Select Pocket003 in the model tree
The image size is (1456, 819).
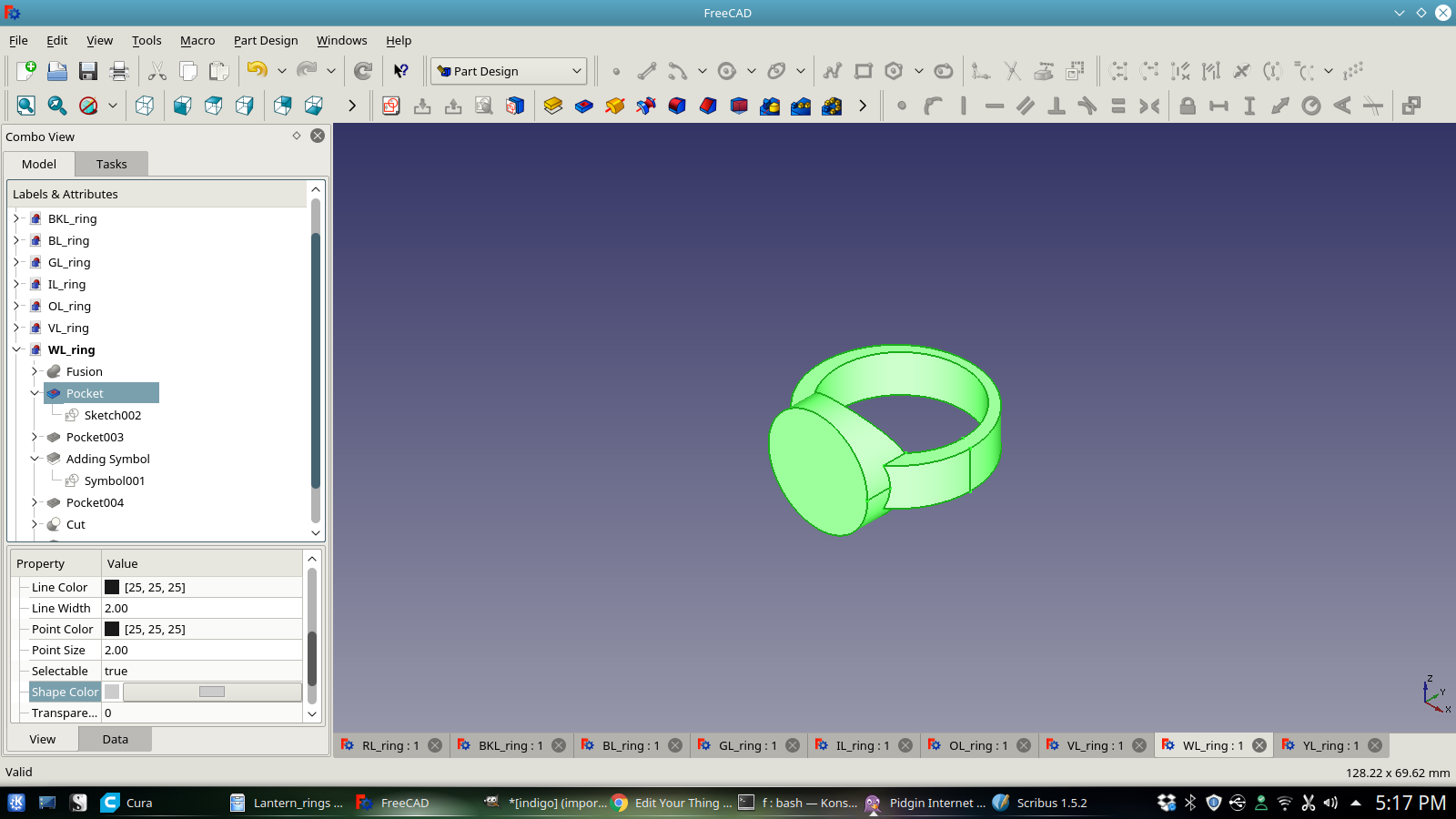pos(95,437)
